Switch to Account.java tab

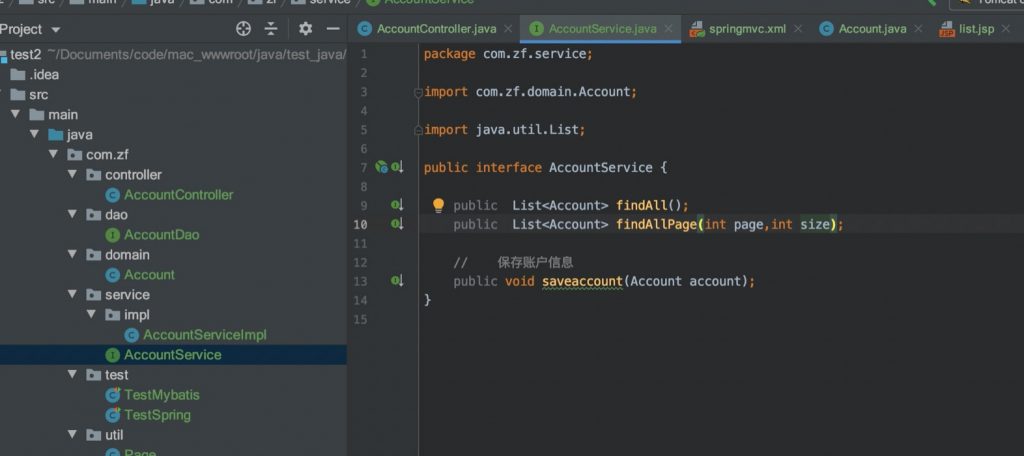tap(872, 29)
